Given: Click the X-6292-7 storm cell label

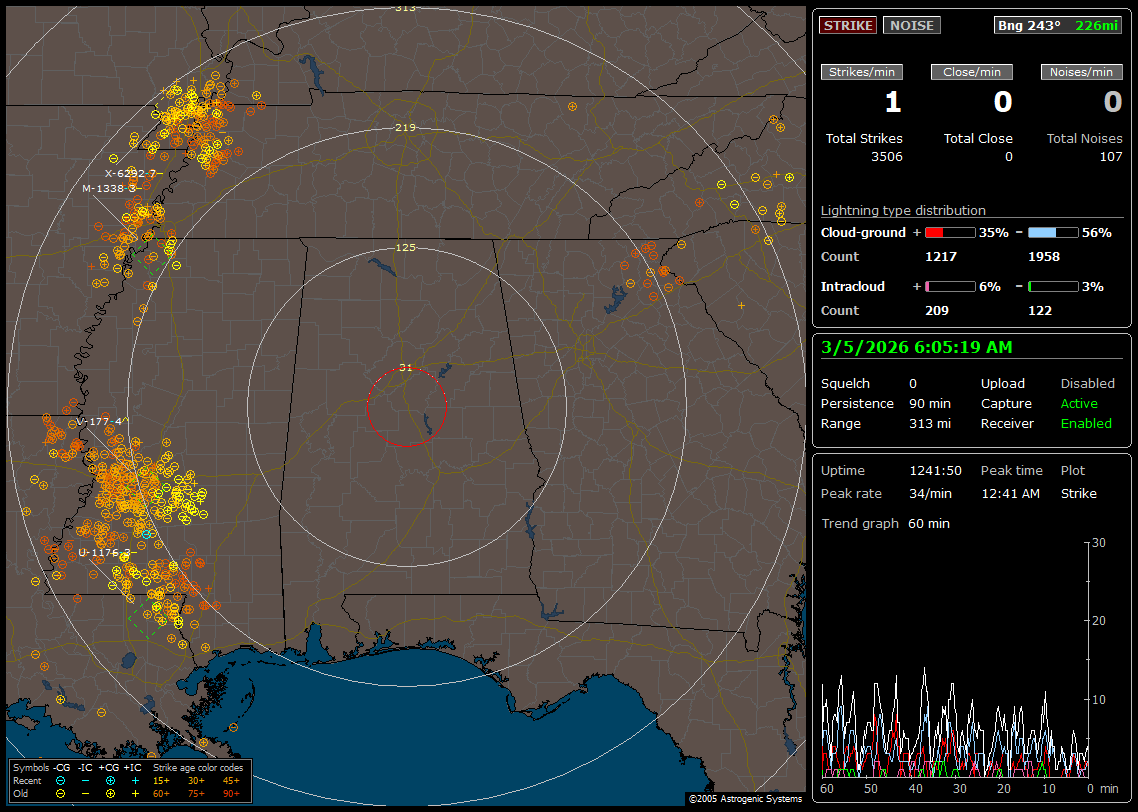Looking at the screenshot, I should coord(133,173).
